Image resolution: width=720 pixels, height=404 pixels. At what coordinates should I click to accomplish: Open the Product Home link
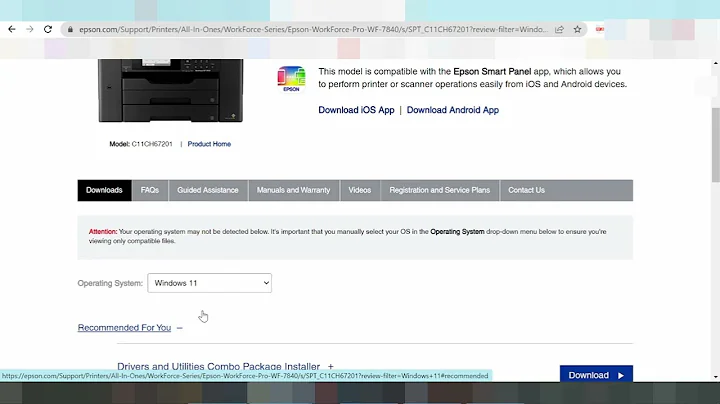click(209, 144)
